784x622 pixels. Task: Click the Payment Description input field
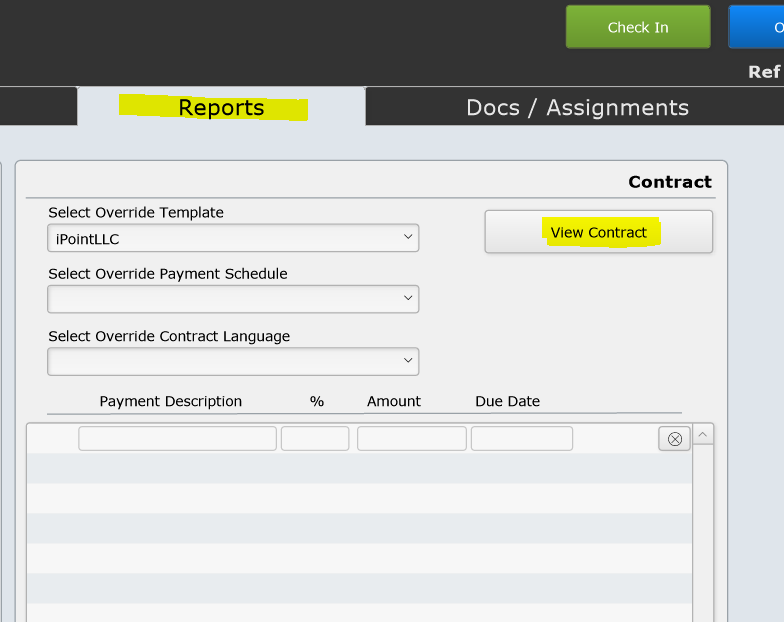click(x=178, y=438)
